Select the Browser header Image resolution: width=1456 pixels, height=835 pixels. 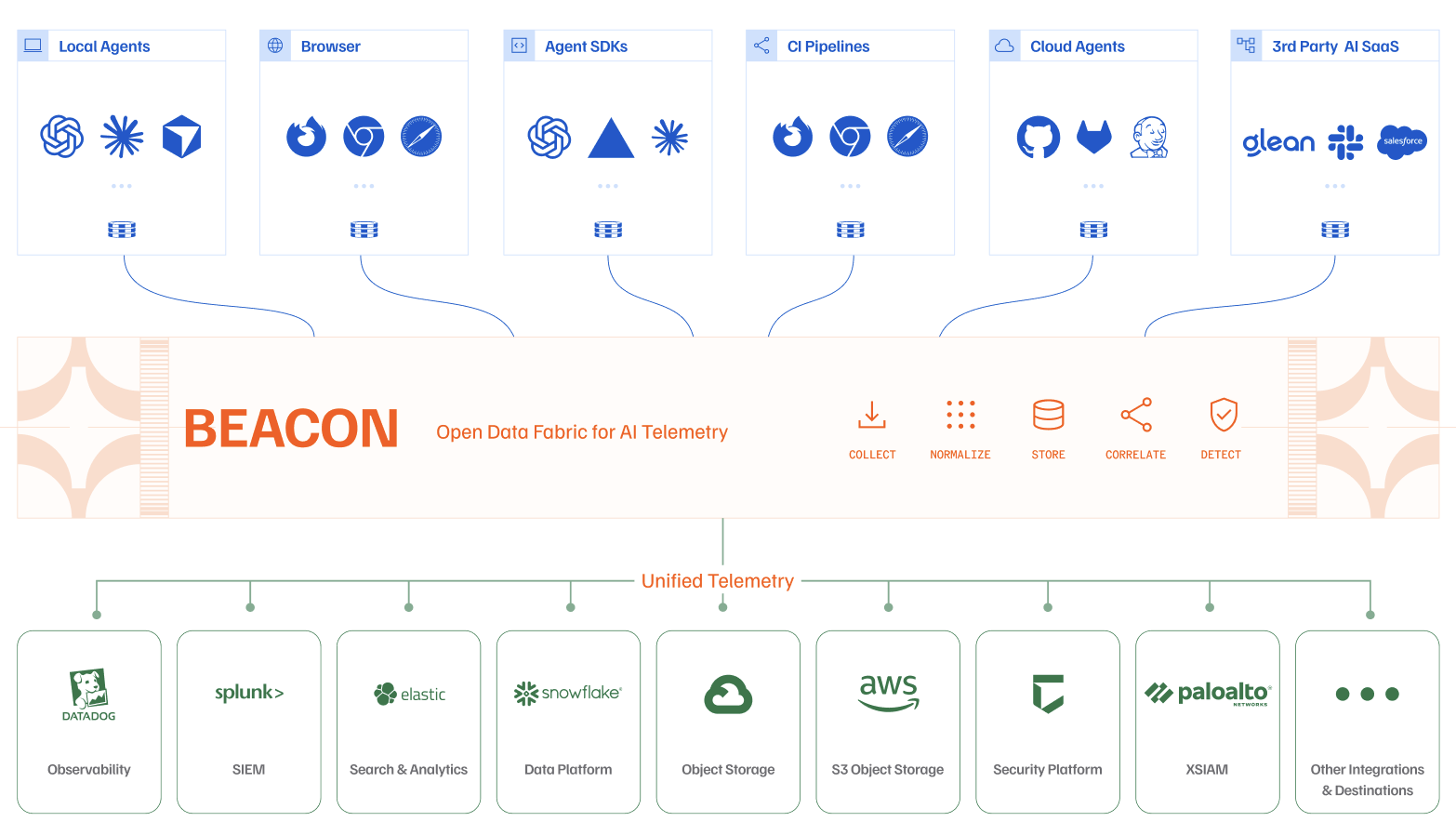point(364,46)
